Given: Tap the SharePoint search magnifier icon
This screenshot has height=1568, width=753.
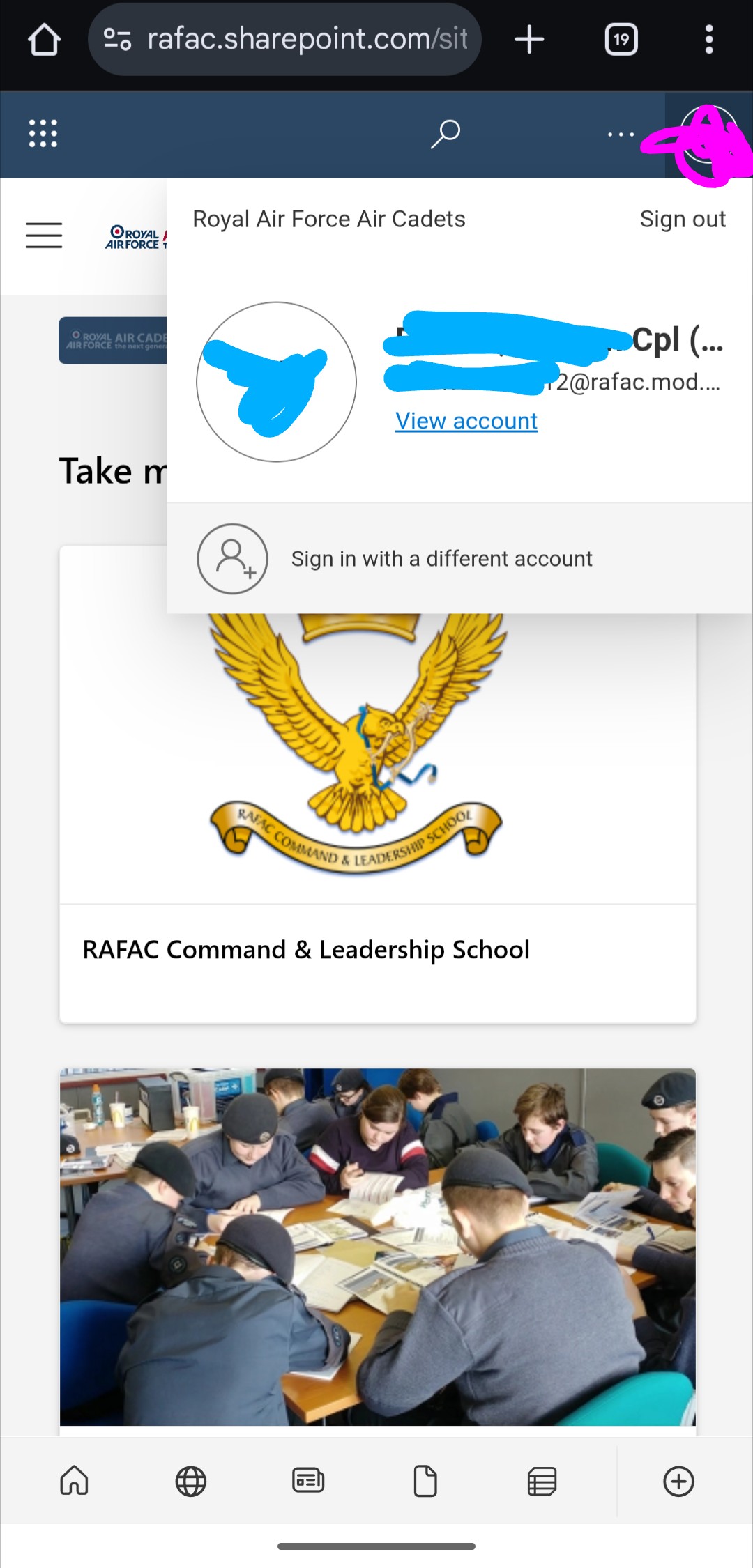Looking at the screenshot, I should 446,134.
